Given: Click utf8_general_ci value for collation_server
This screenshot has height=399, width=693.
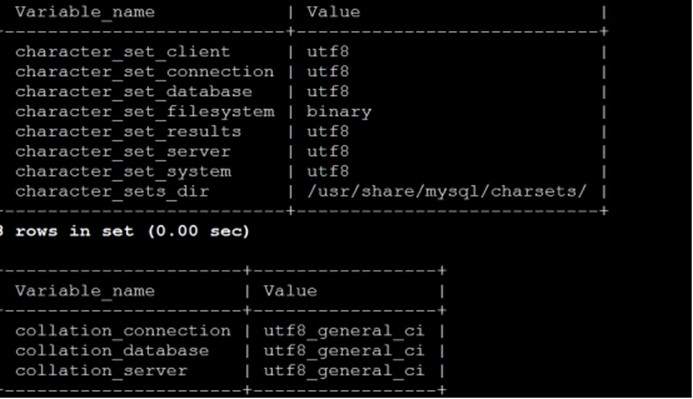Looking at the screenshot, I should 344,371.
